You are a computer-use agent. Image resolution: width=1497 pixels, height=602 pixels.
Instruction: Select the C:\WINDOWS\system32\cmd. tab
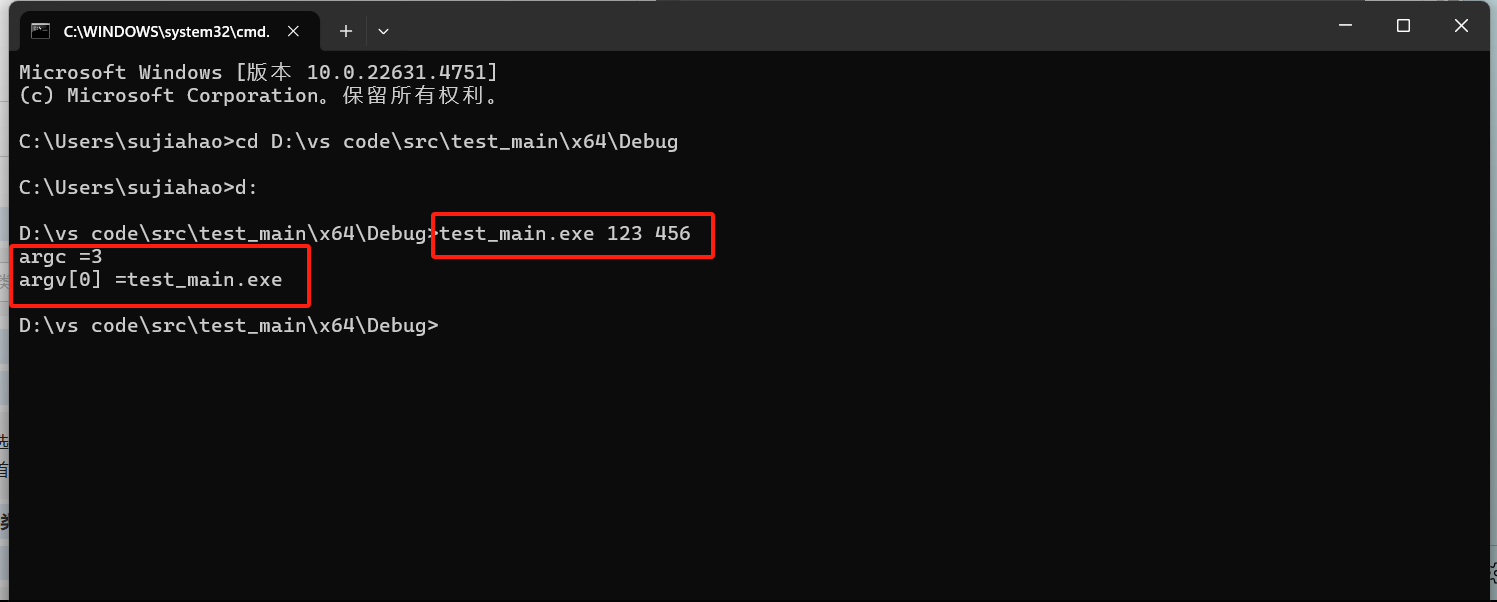pyautogui.click(x=166, y=31)
